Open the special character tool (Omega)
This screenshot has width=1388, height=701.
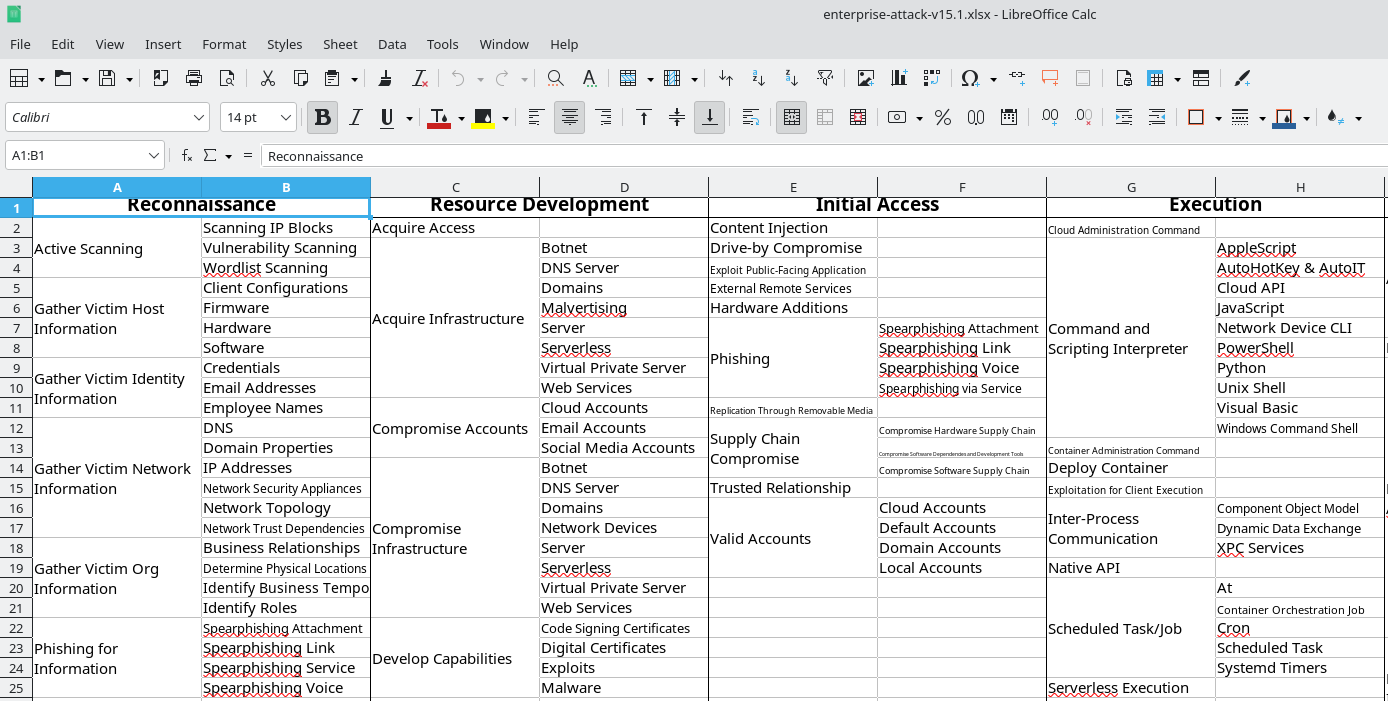coord(968,78)
